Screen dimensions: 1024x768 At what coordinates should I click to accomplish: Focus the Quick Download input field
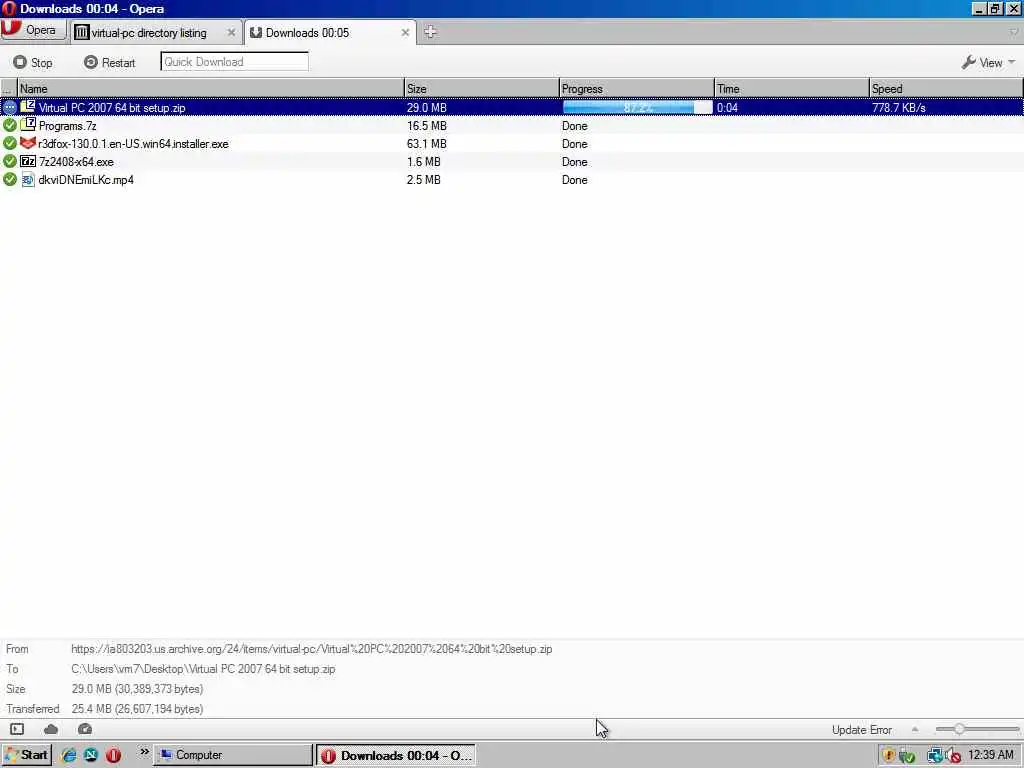click(x=234, y=61)
